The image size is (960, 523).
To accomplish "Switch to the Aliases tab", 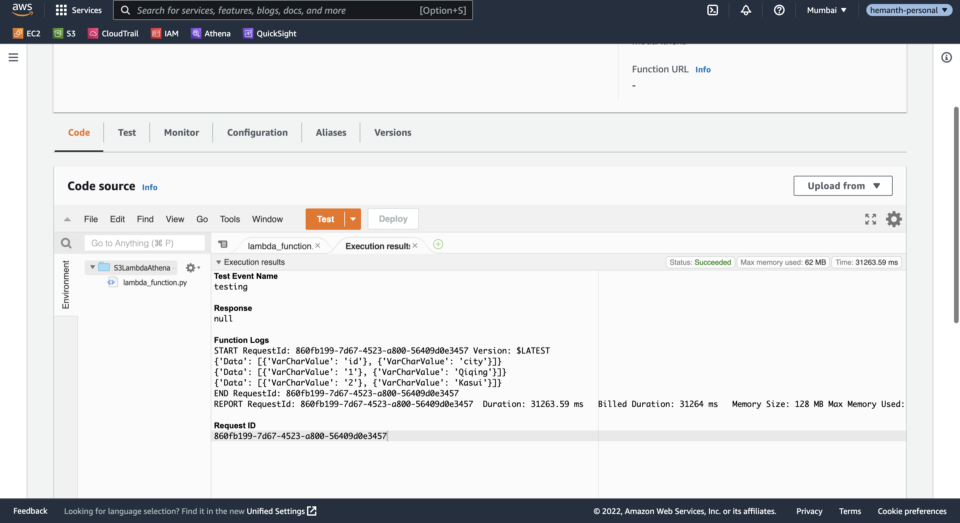I will click(x=331, y=132).
